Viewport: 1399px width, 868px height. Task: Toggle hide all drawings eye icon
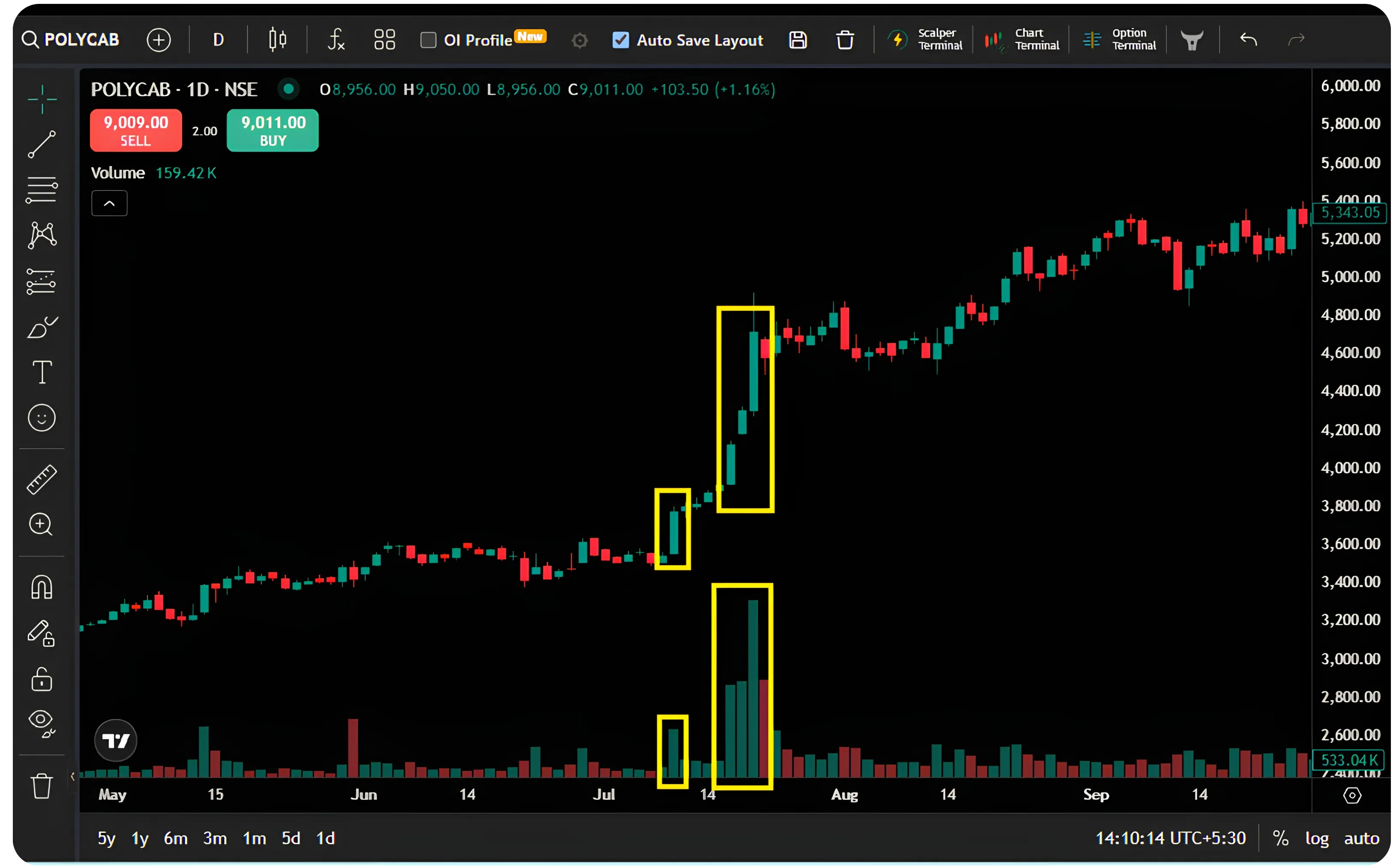[x=42, y=724]
